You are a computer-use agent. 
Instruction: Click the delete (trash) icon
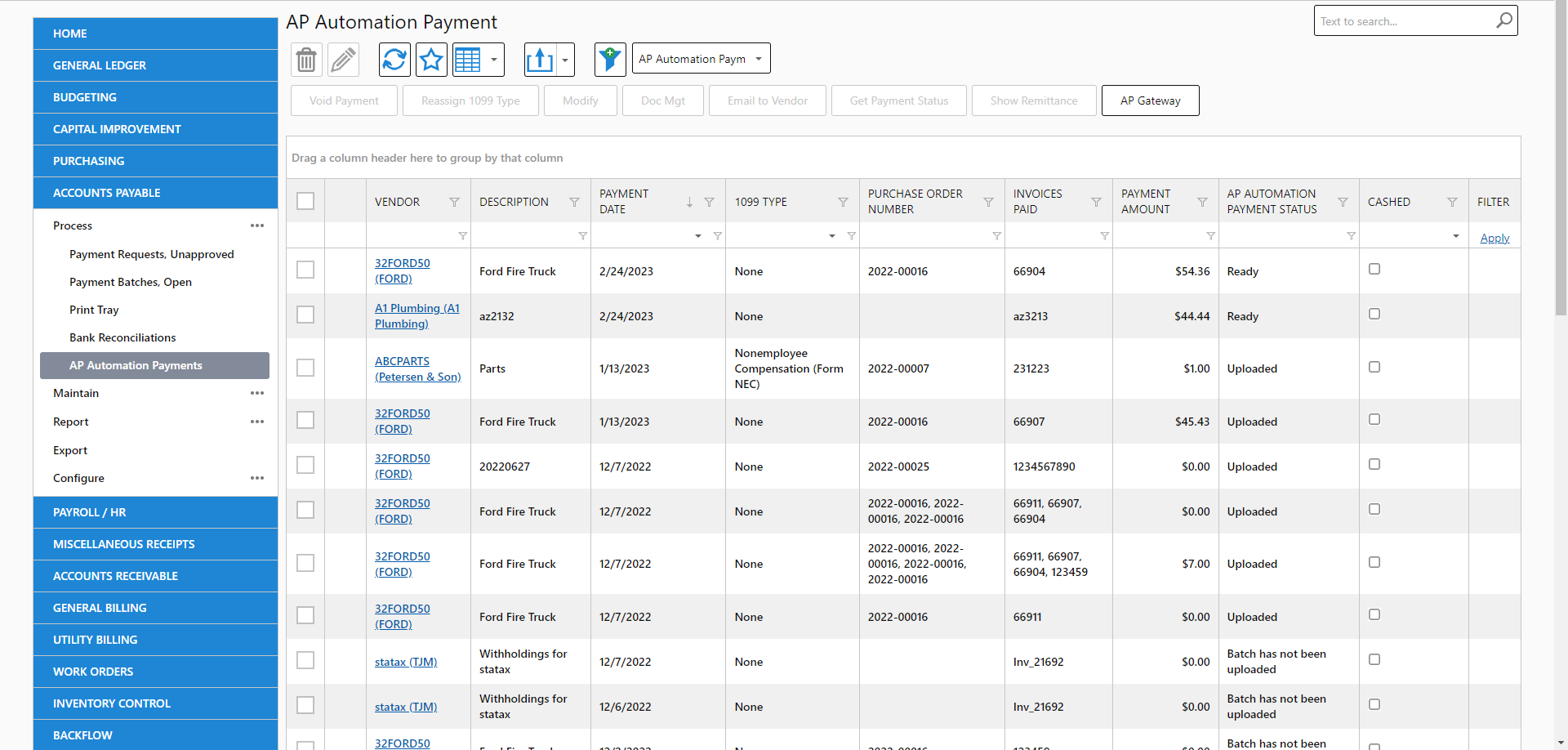pos(305,60)
